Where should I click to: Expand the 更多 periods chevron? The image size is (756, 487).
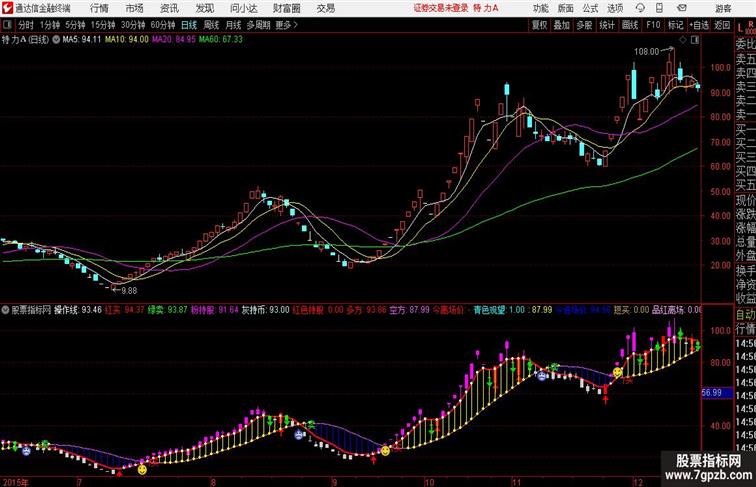point(287,25)
